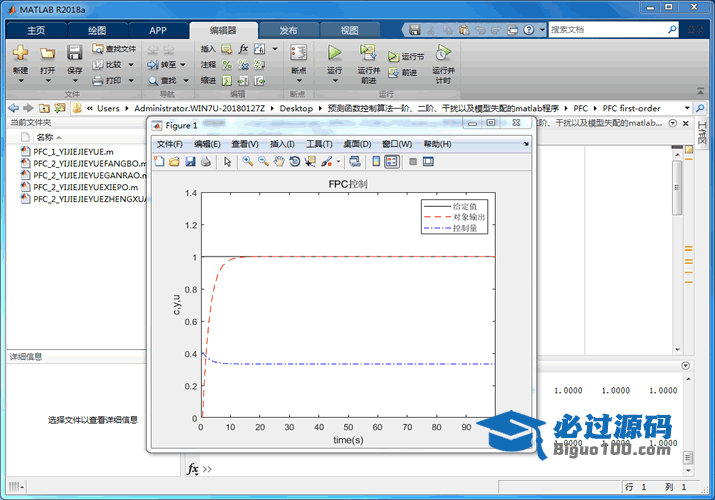Click the uncomment icon in ribbon

pos(243,65)
